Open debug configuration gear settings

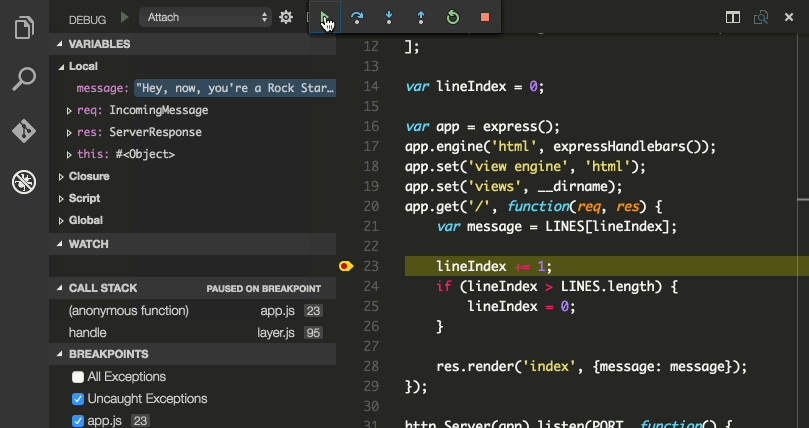(x=286, y=18)
